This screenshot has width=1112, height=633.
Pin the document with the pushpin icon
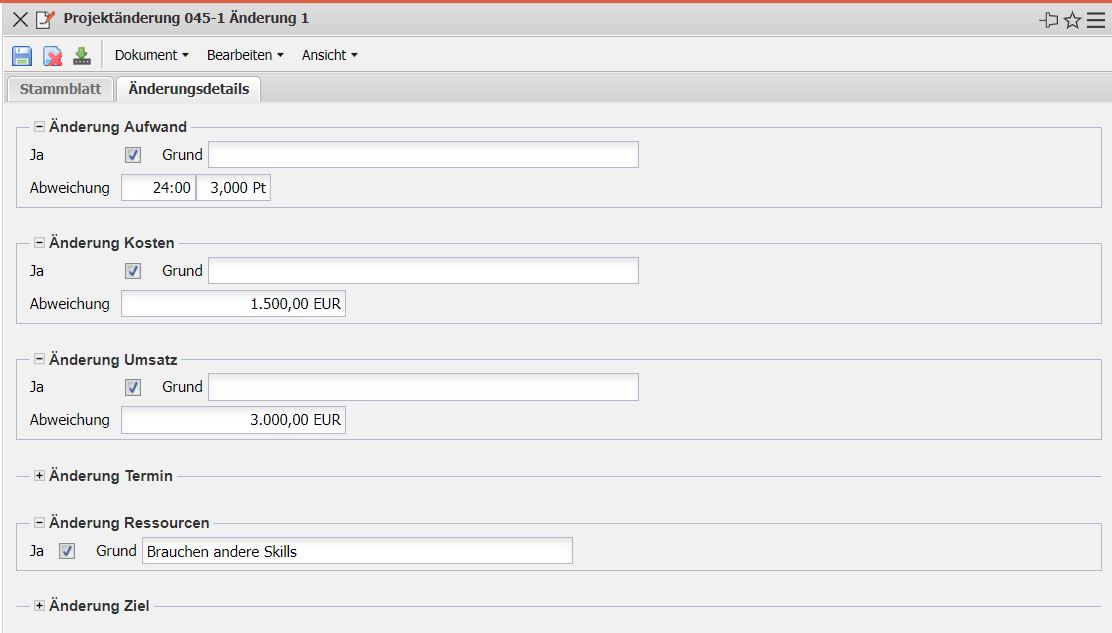point(1049,20)
